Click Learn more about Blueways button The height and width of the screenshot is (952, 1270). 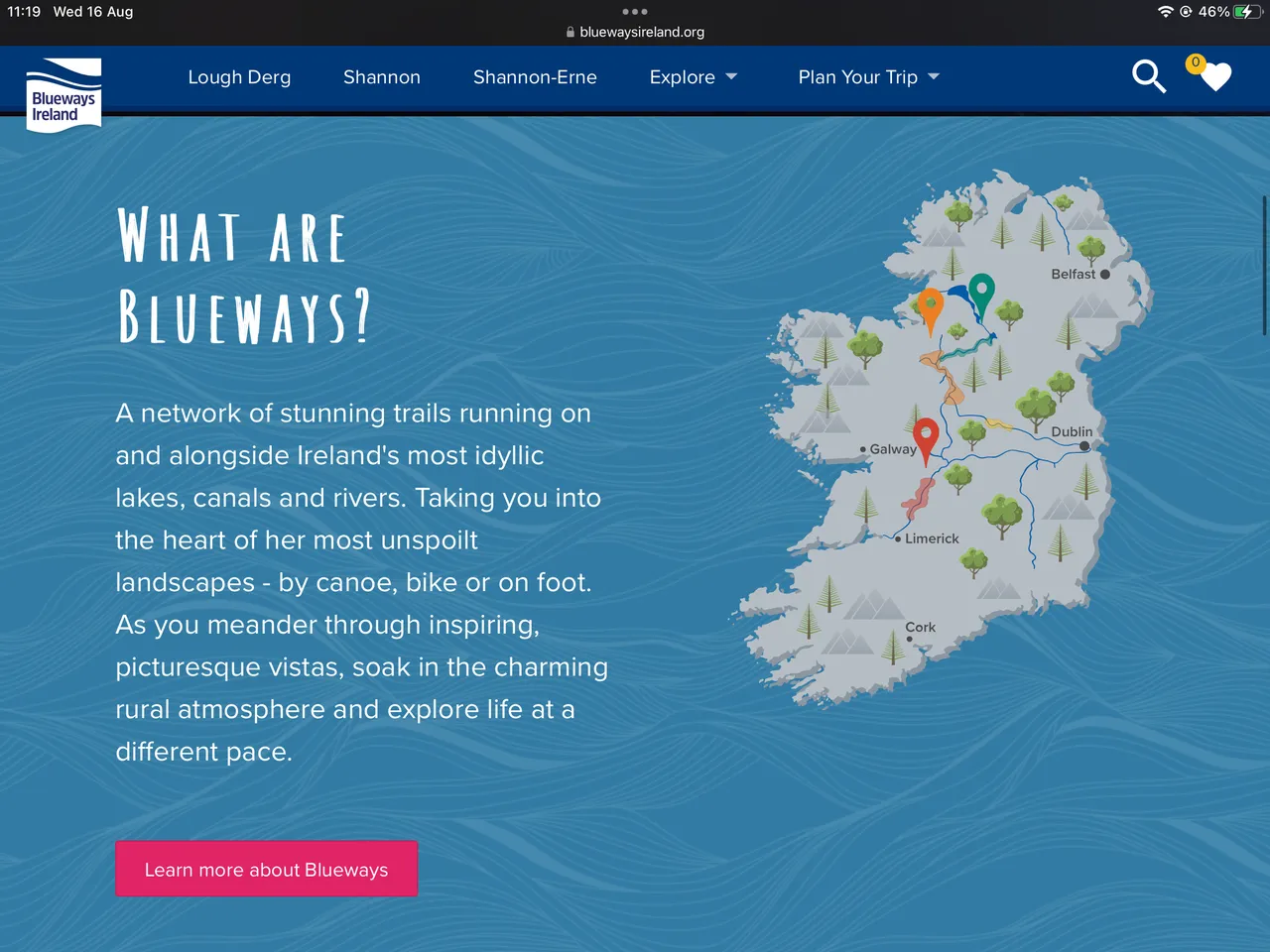click(x=266, y=869)
